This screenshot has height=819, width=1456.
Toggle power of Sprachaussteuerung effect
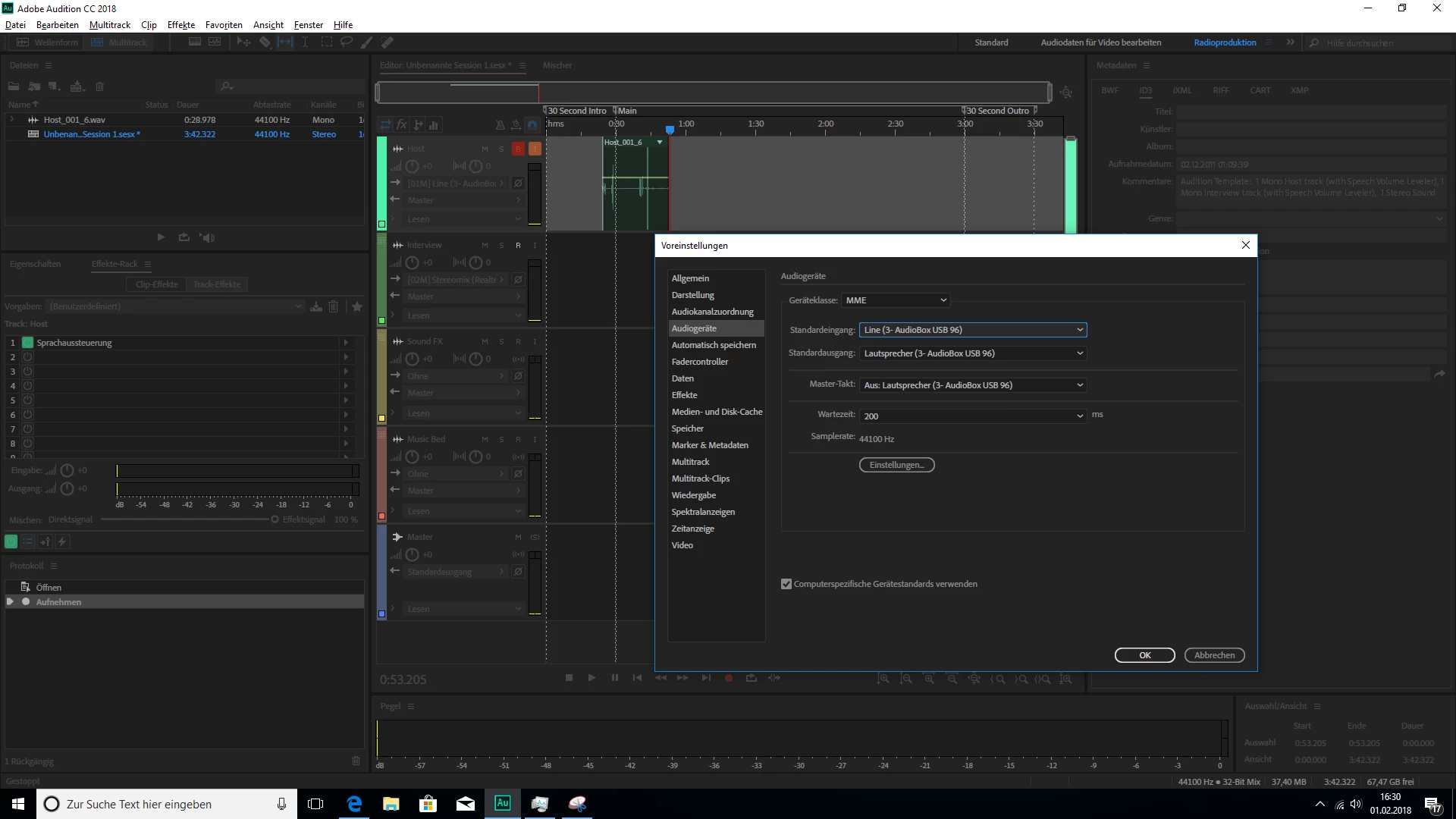coord(27,343)
